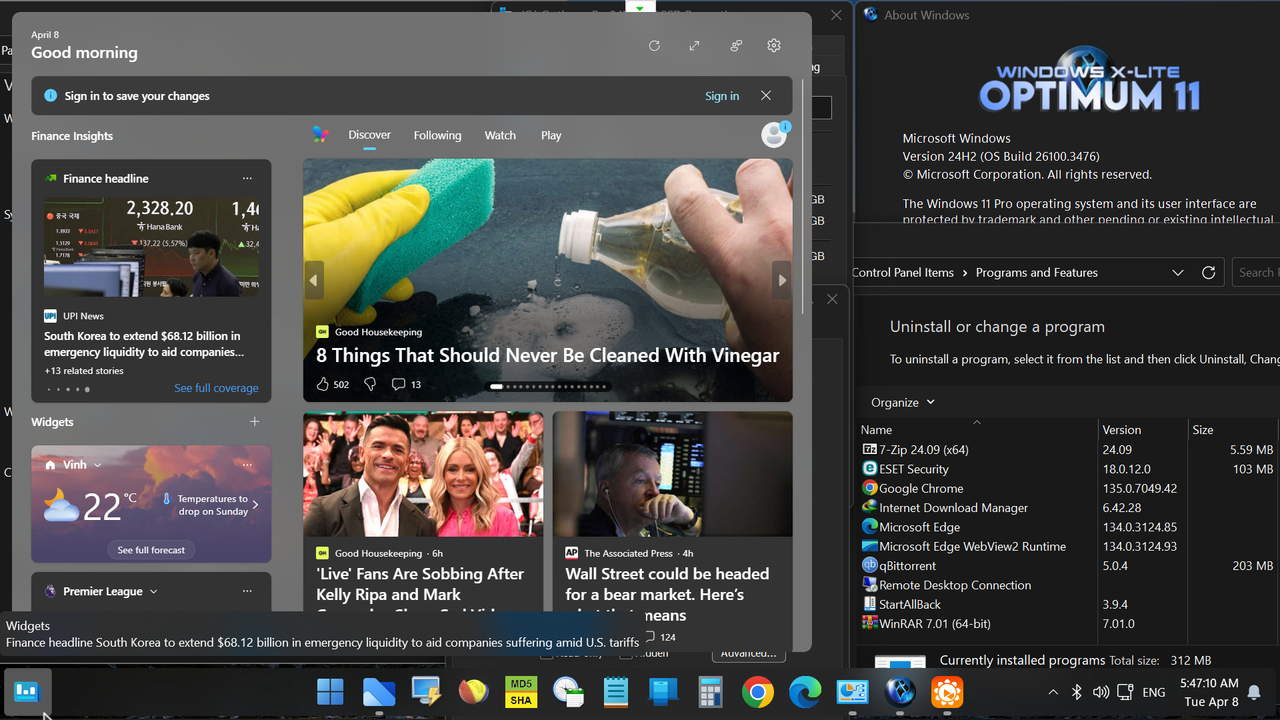The width and height of the screenshot is (1280, 720).
Task: Switch to the Following tab
Action: [x=437, y=135]
